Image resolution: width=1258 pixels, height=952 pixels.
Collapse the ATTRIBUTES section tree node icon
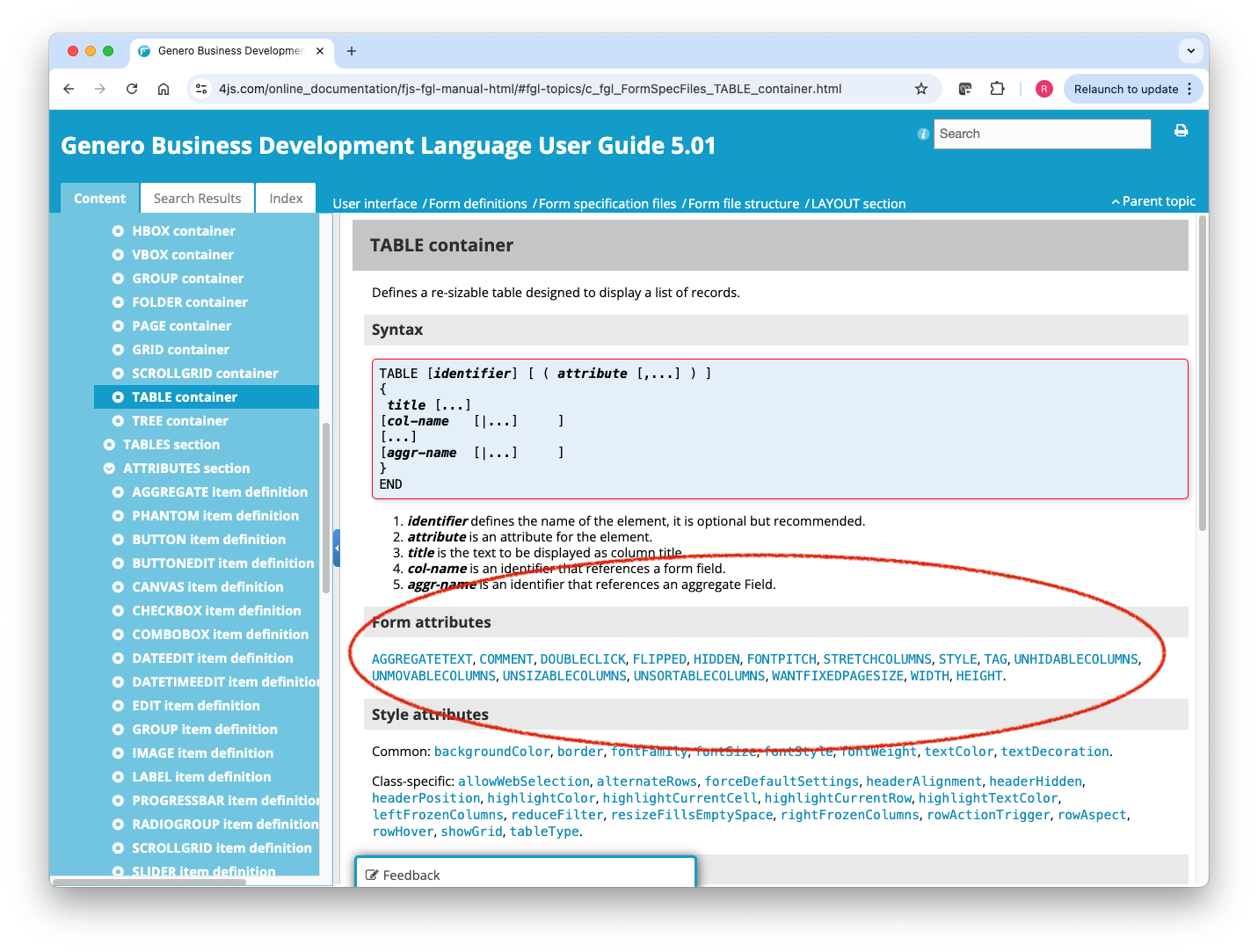pos(109,469)
